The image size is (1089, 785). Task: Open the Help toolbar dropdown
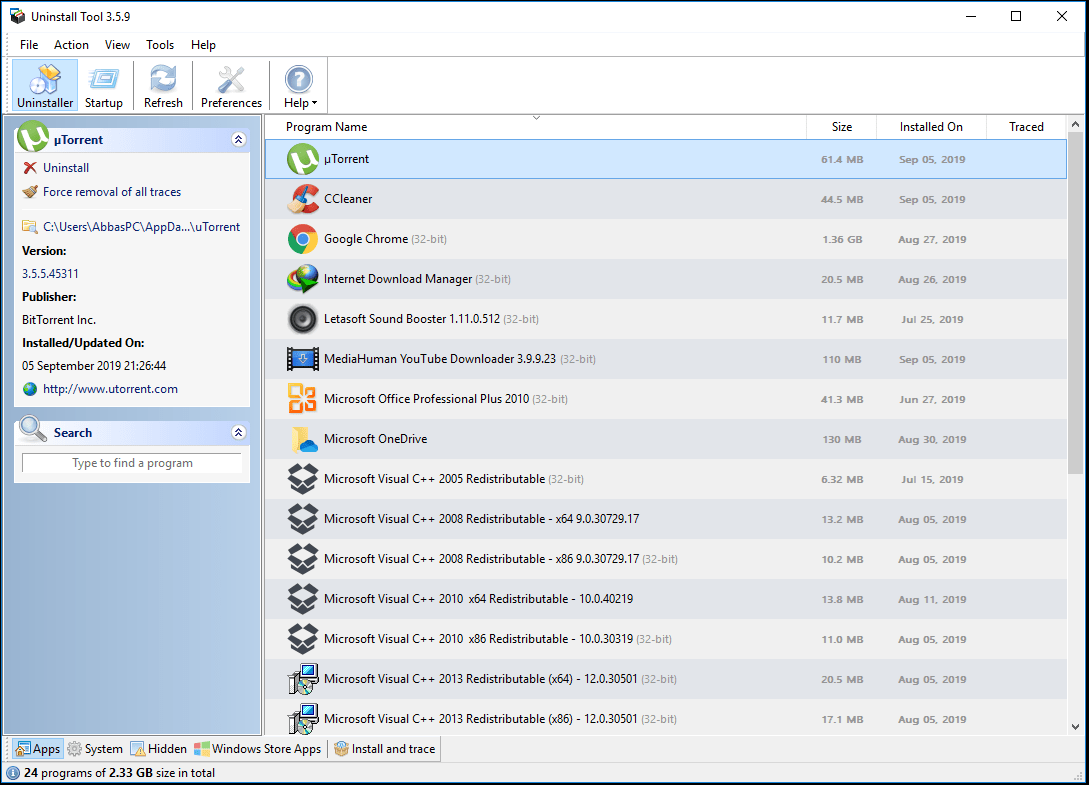tap(299, 86)
